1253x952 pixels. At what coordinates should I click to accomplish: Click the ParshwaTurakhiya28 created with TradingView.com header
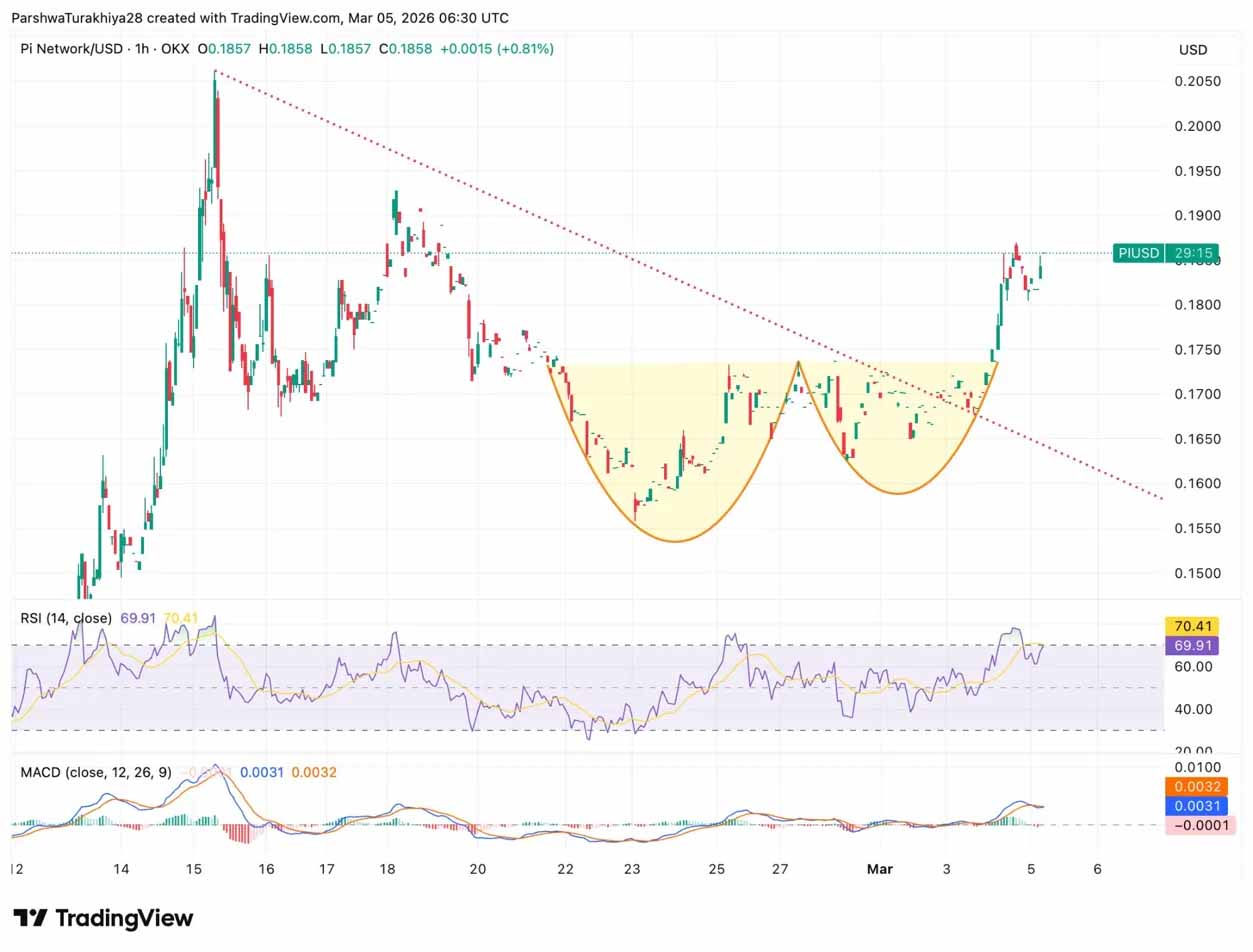261,18
